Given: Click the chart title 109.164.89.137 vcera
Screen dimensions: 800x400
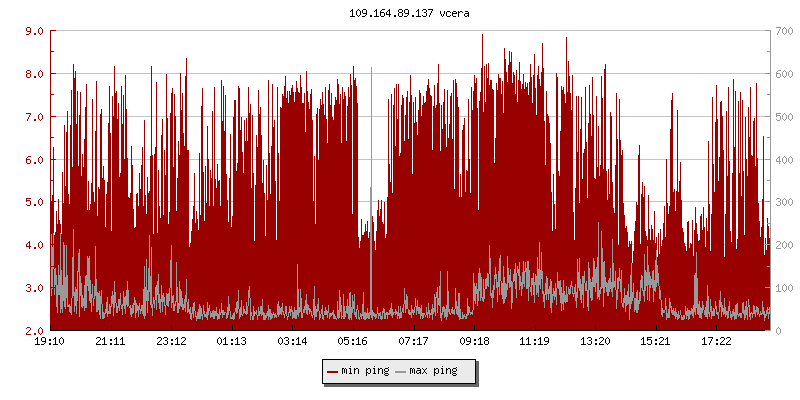Looking at the screenshot, I should click(x=410, y=14).
